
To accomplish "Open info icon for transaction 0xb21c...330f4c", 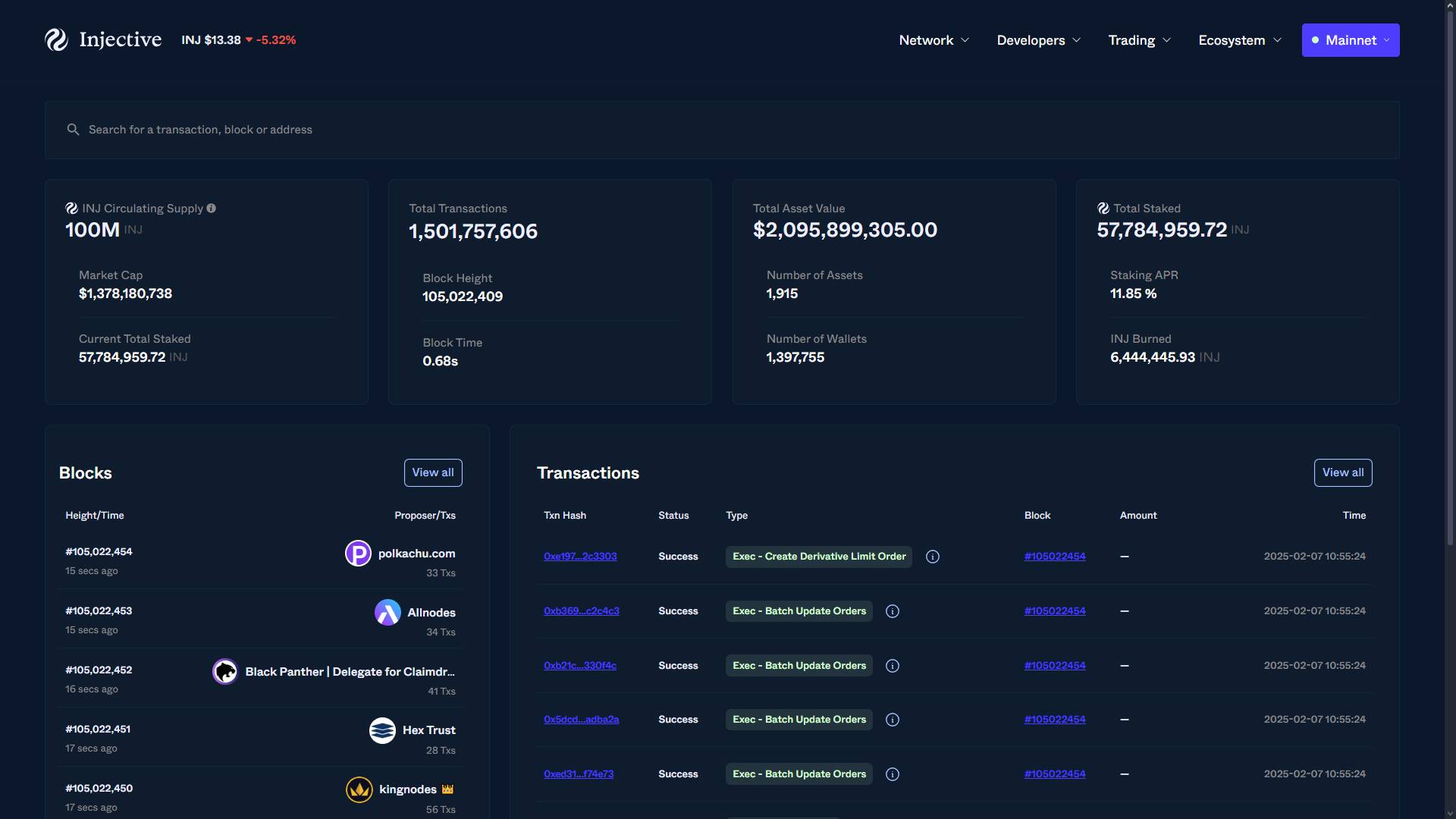I will (x=893, y=666).
